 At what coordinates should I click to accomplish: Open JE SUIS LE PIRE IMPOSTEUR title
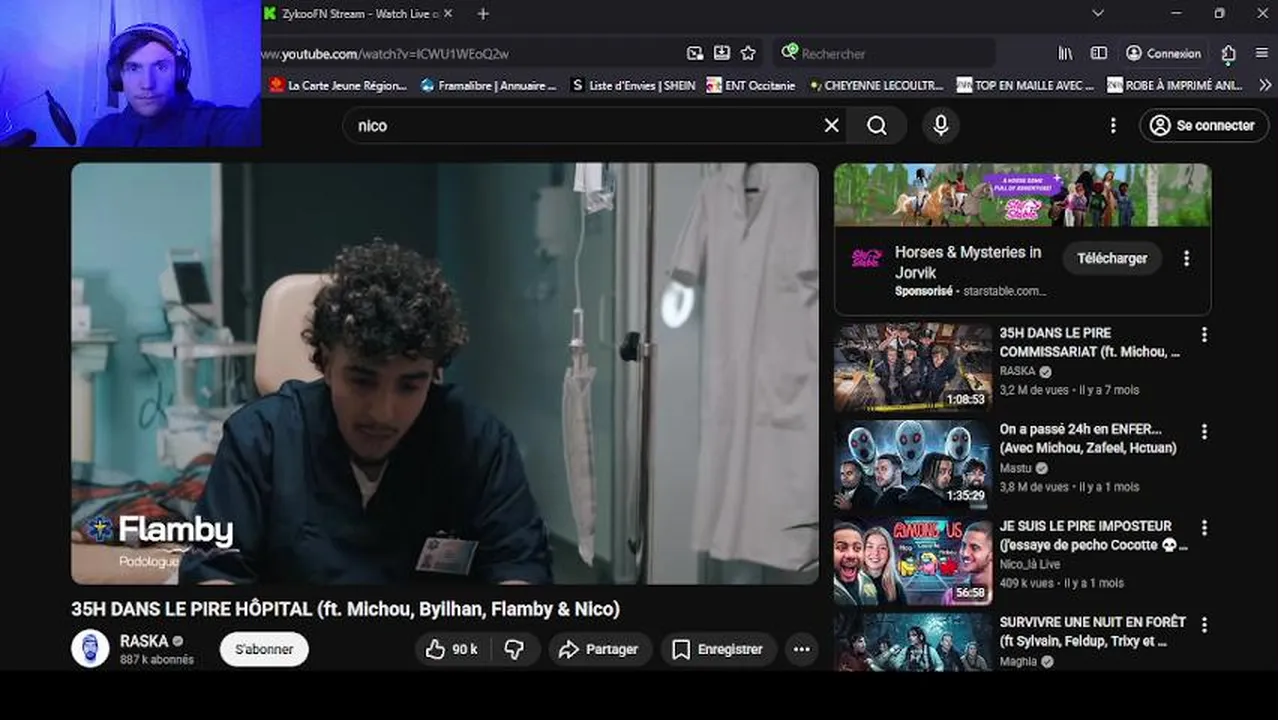1093,535
